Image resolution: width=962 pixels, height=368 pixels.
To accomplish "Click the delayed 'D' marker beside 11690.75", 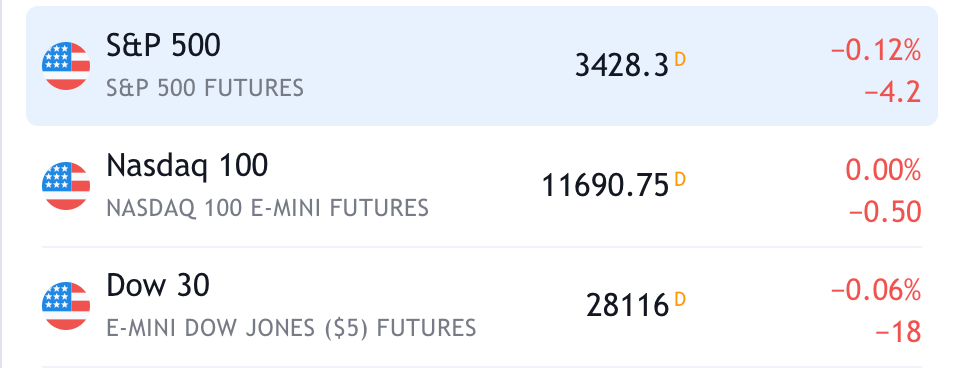I will pyautogui.click(x=680, y=180).
